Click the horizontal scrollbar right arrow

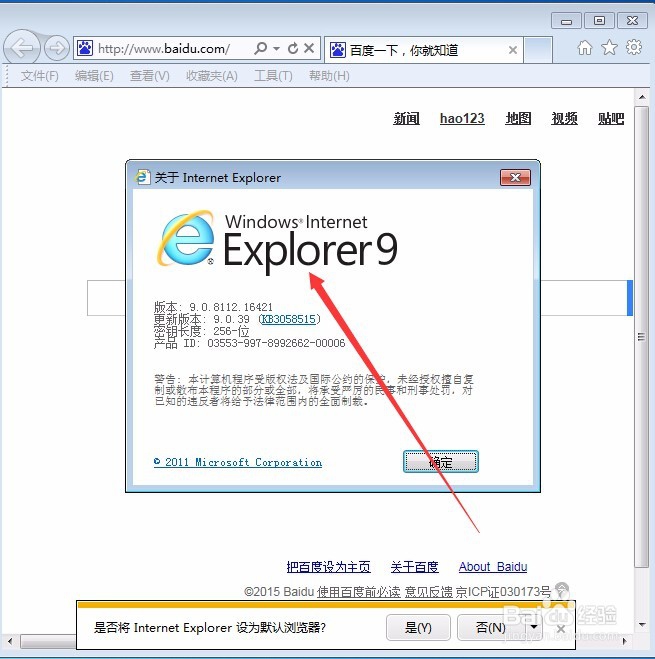point(624,641)
